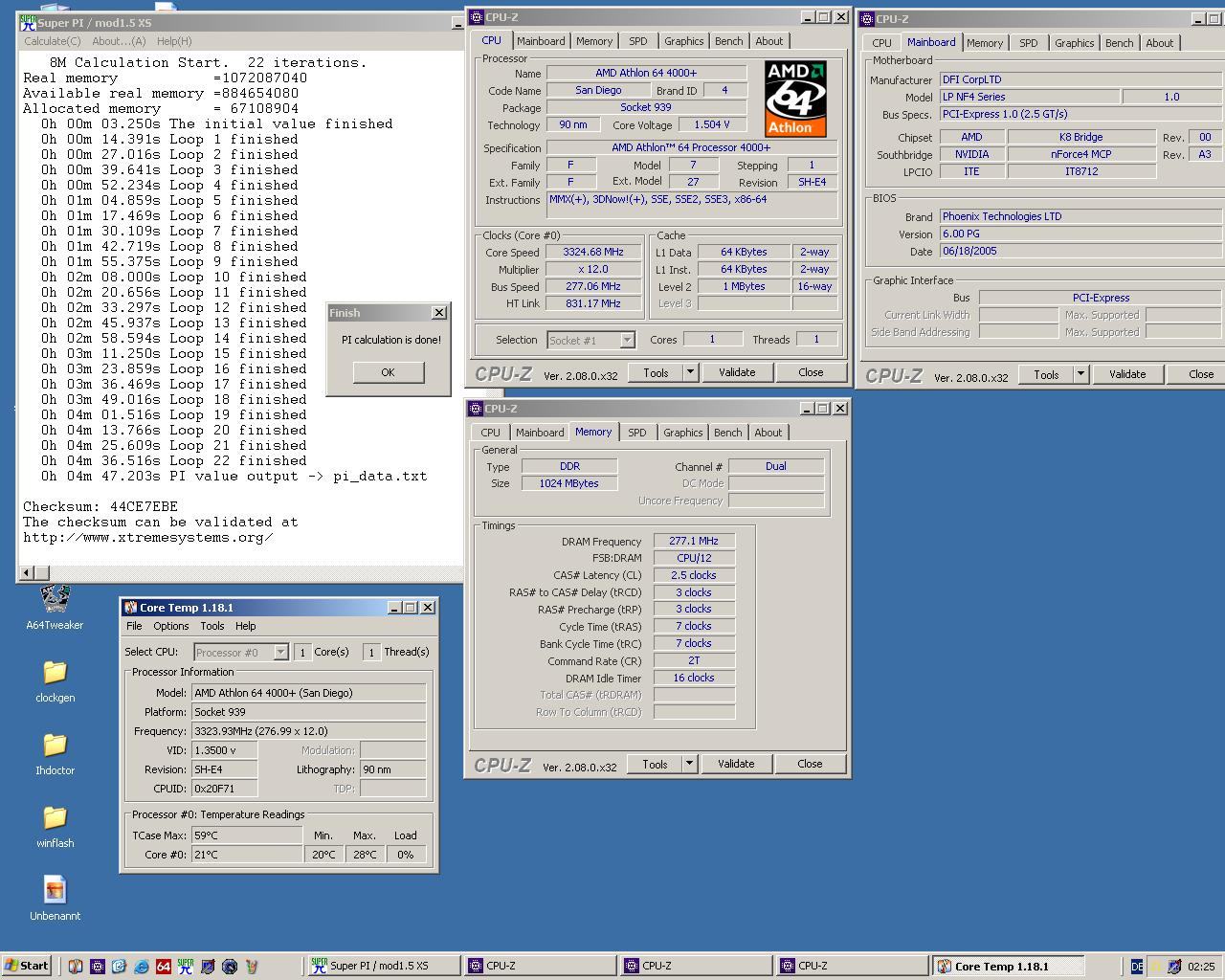Screen dimensions: 1225x980
Task: Open Calculate(C) menu in Super PI
Action: point(52,41)
